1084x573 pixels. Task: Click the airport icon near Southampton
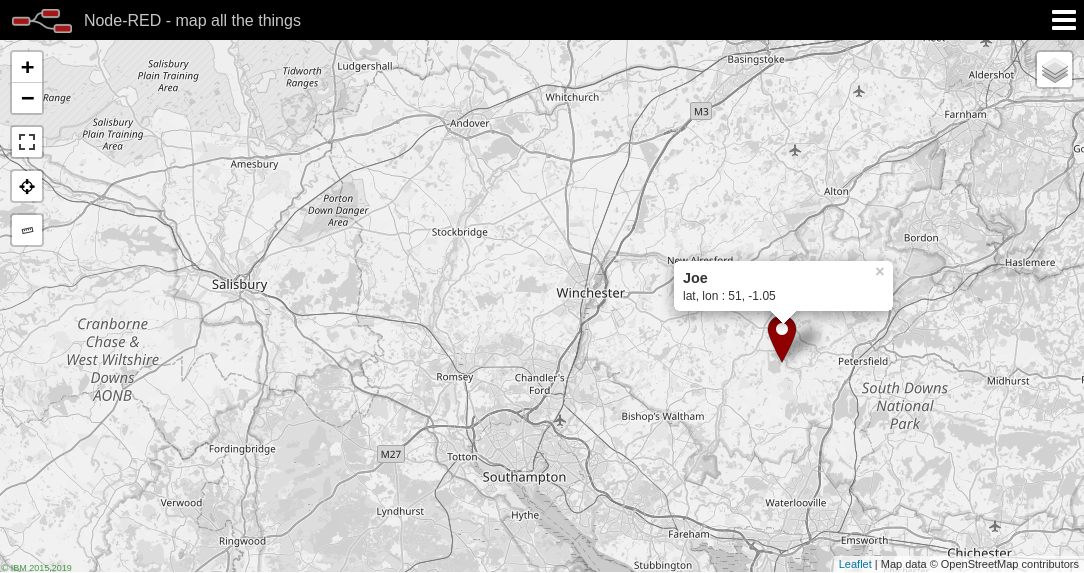[560, 420]
